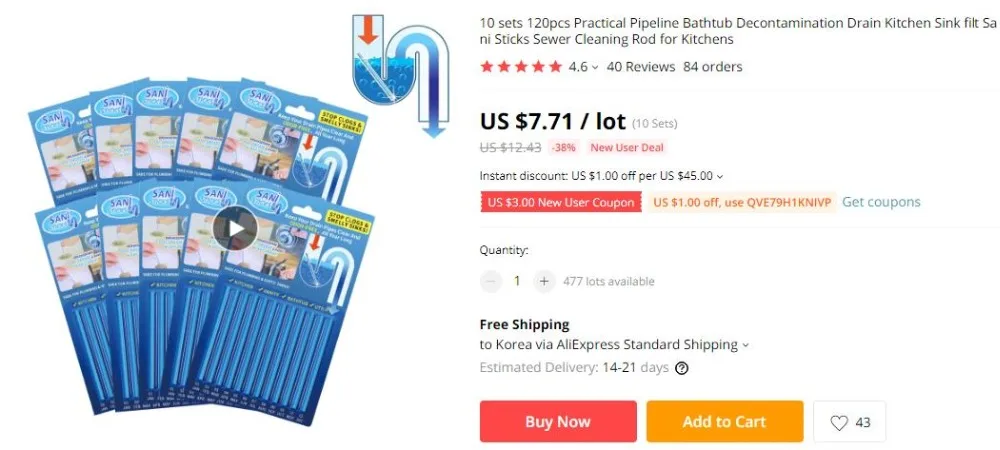The image size is (1000, 450).
Task: Decrease quantity with the minus button
Action: (490, 281)
